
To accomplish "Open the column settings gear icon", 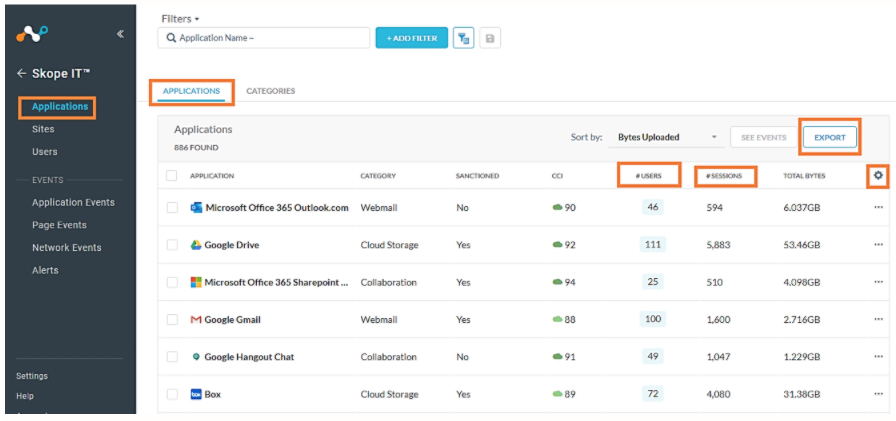I will (x=878, y=176).
